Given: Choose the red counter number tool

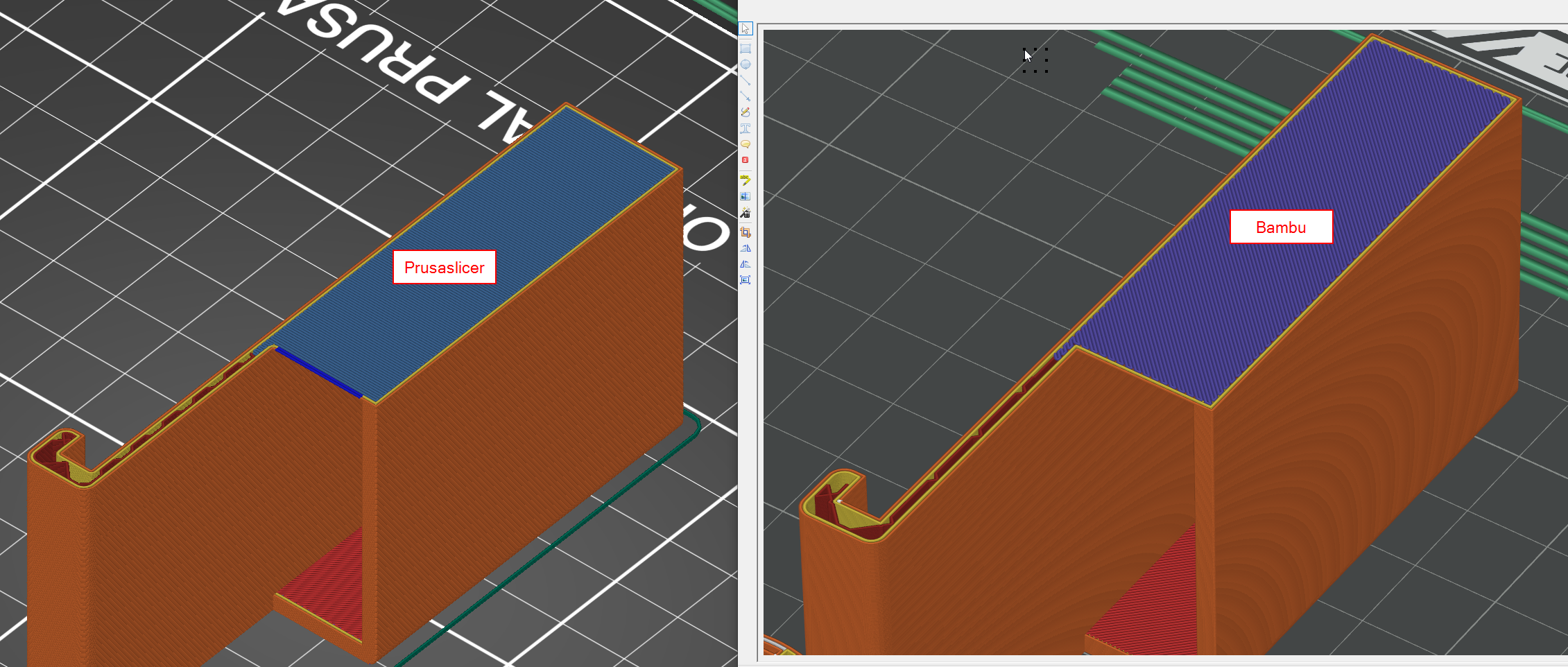Looking at the screenshot, I should [x=746, y=160].
